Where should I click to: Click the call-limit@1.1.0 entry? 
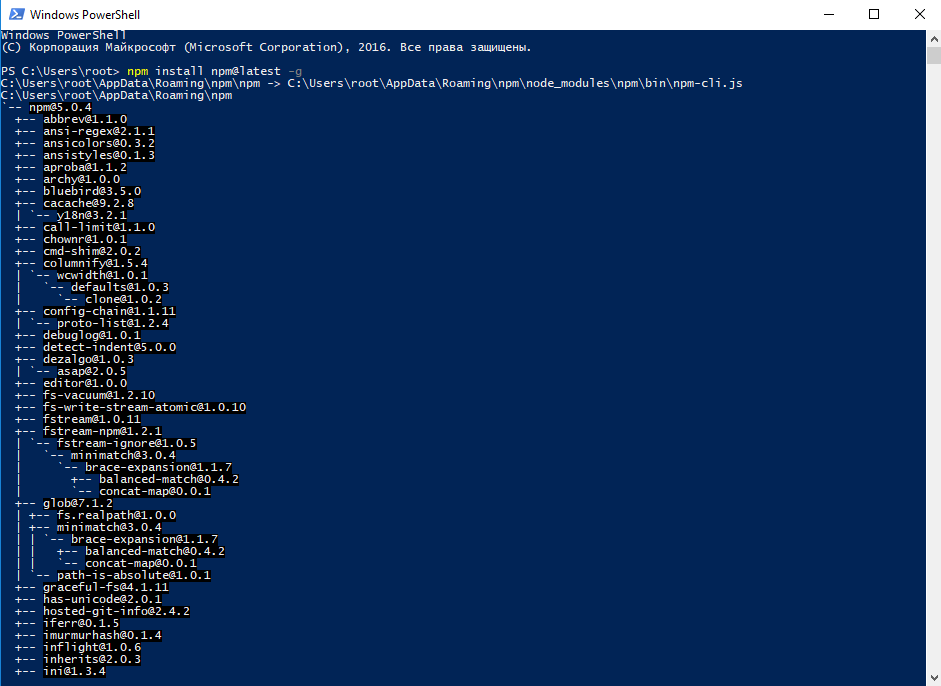[x=98, y=227]
